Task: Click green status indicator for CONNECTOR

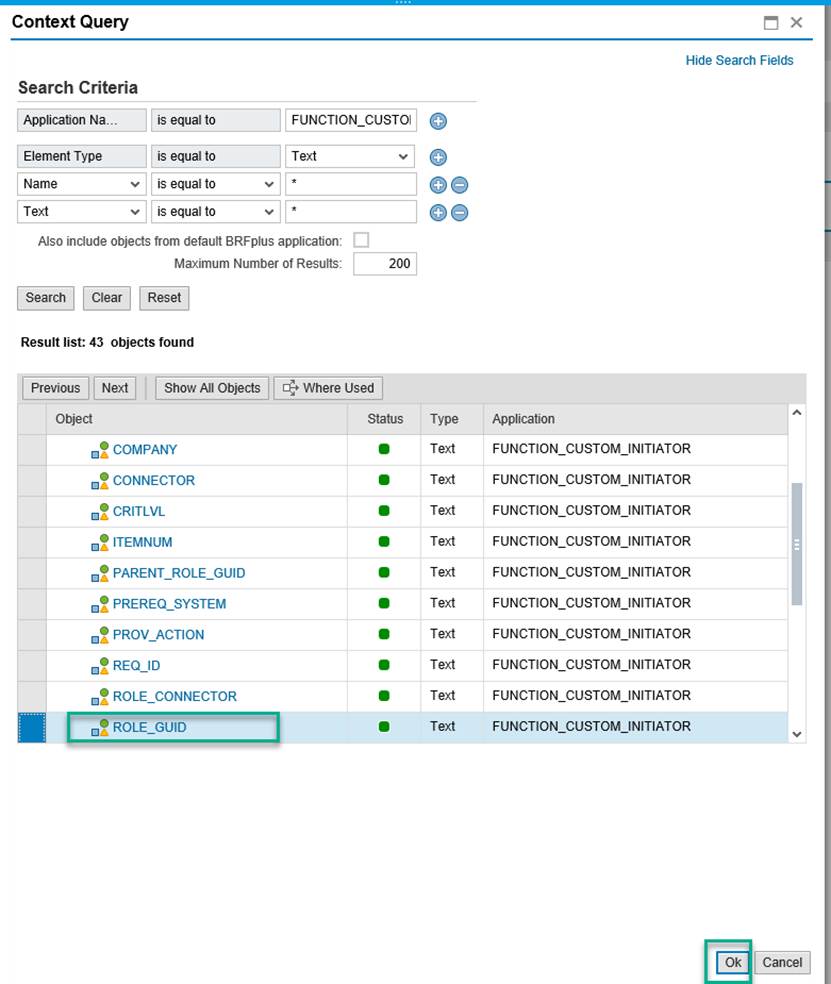Action: [384, 480]
